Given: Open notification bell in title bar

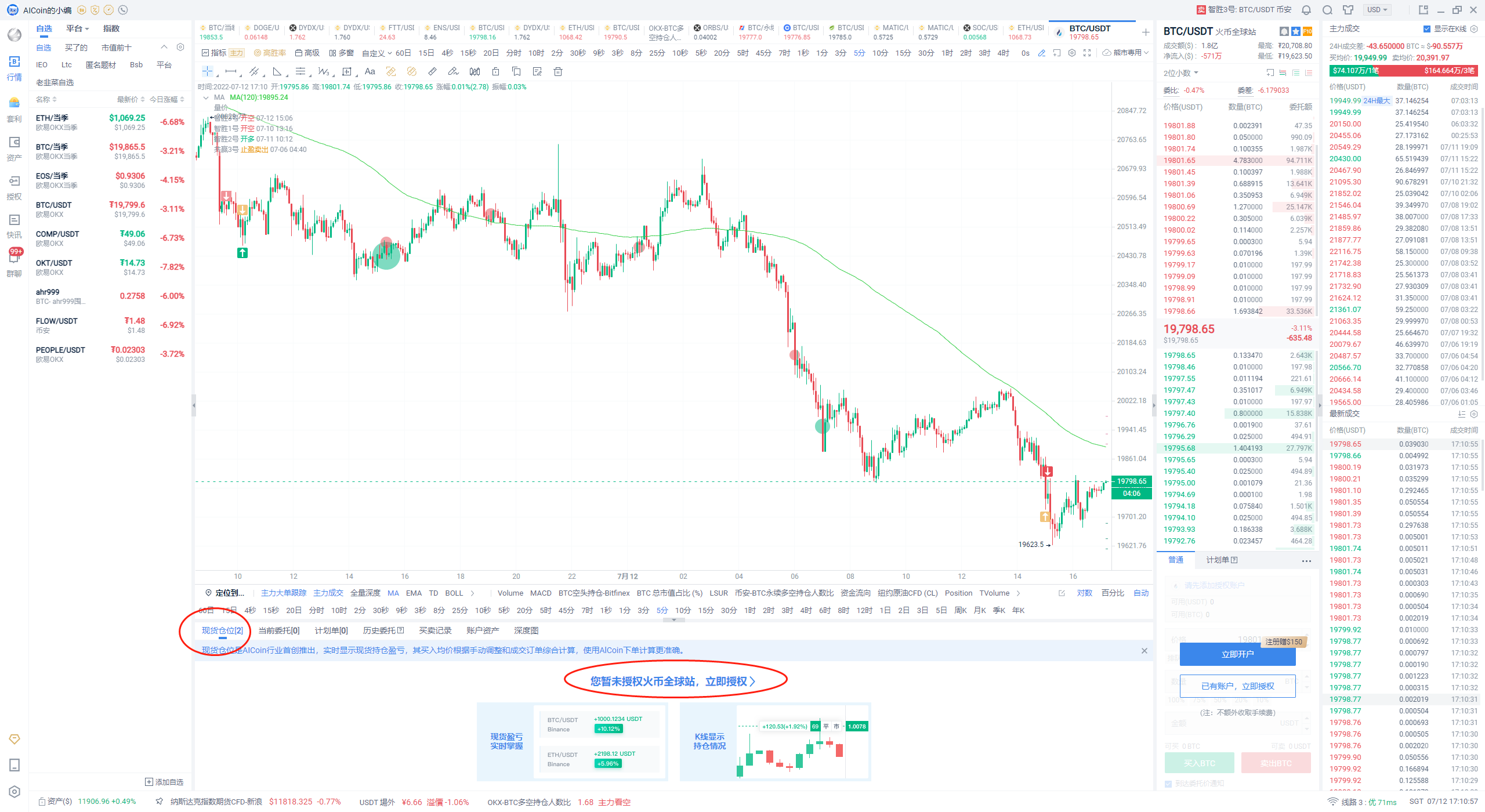Looking at the screenshot, I should point(1306,10).
